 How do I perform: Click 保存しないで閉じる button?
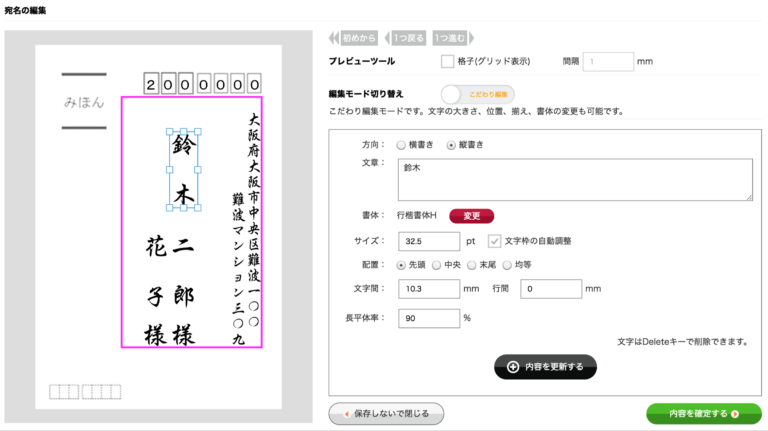[x=386, y=412]
